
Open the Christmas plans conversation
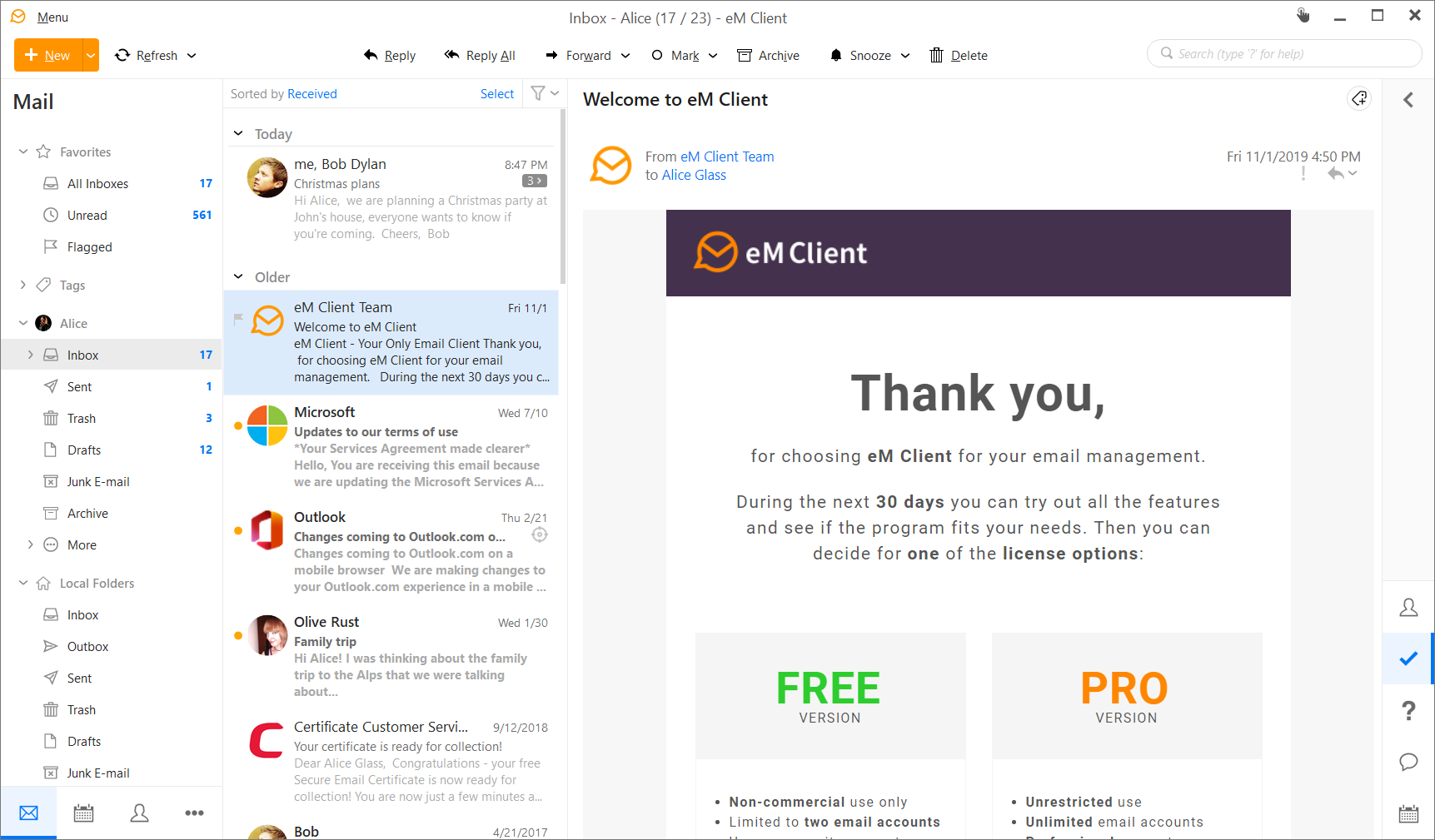click(x=391, y=199)
